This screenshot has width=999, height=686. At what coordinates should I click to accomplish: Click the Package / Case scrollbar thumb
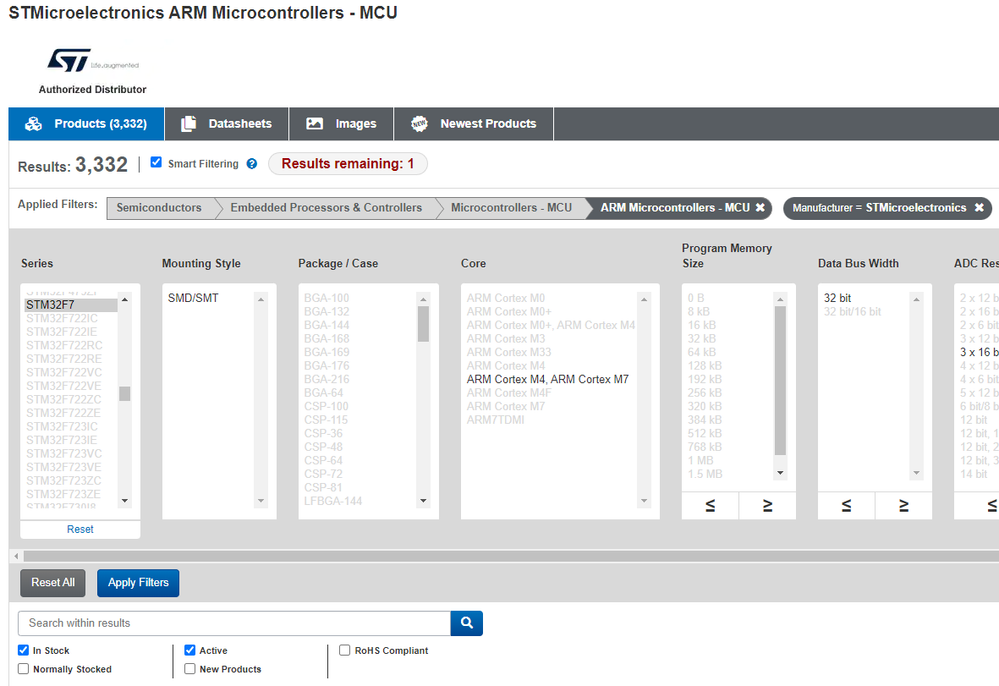(x=423, y=324)
